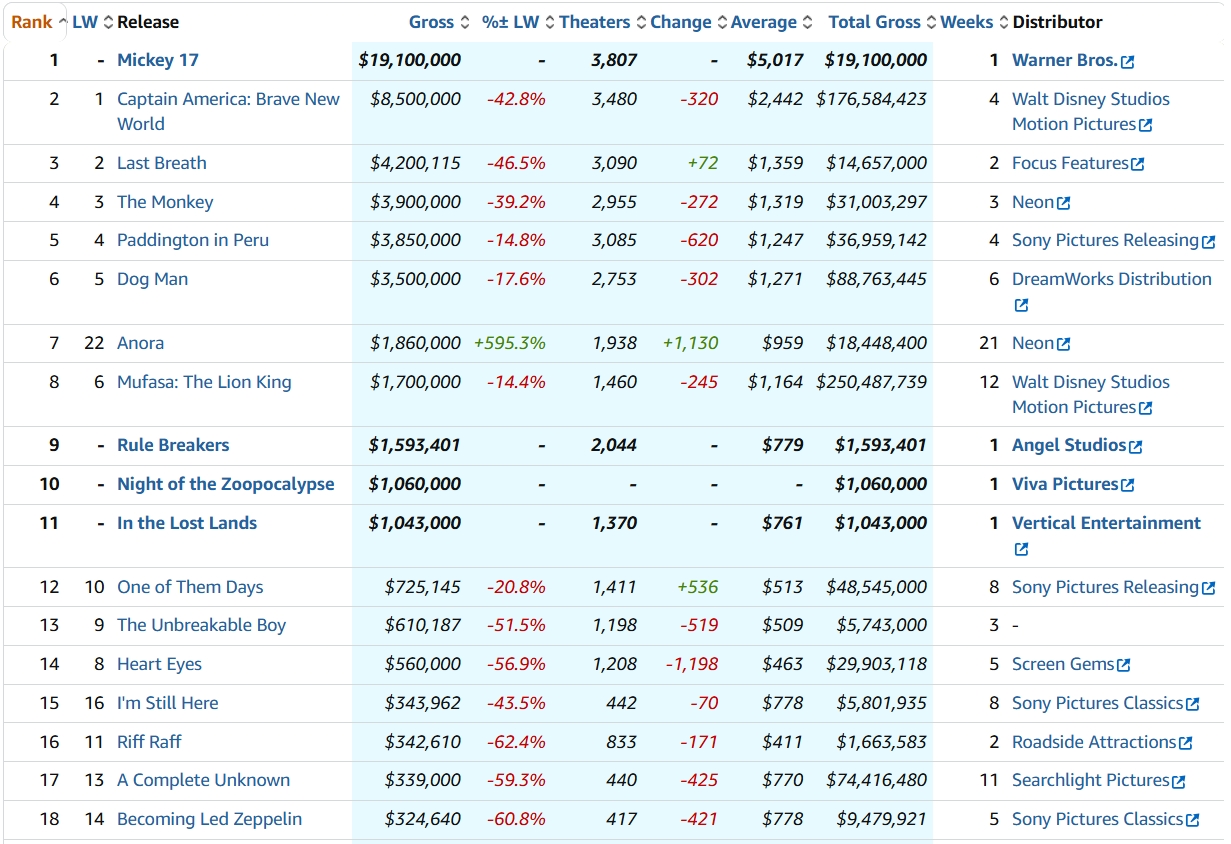The image size is (1231, 844).
Task: Sort the table by Gross
Action: point(439,22)
